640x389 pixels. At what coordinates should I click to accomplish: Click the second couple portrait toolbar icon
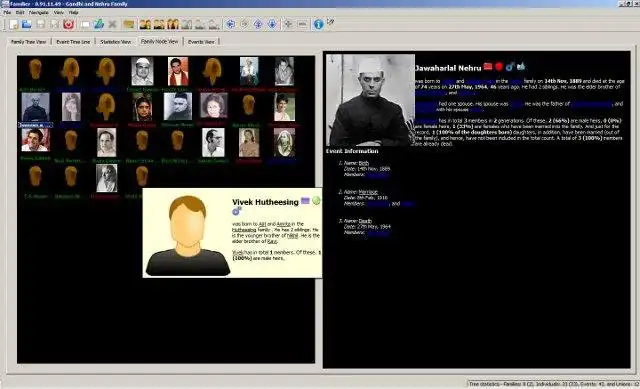pos(159,24)
